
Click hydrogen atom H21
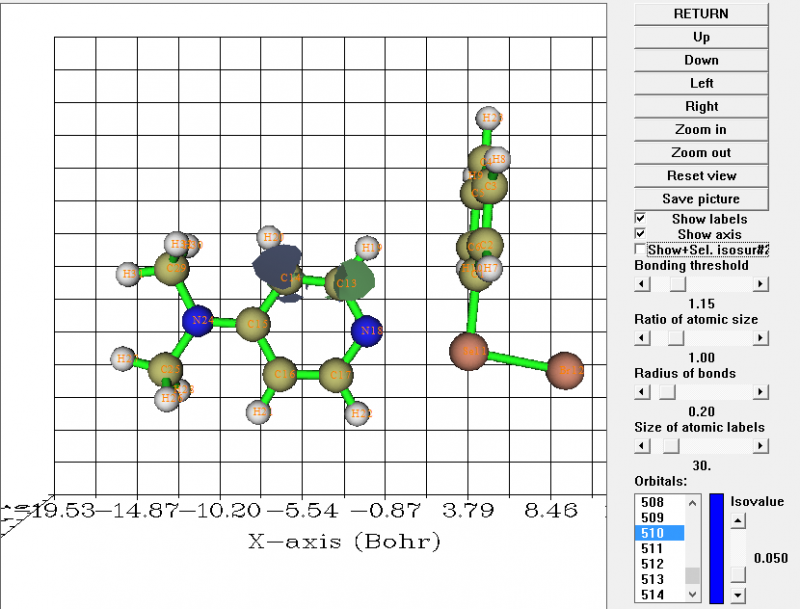[x=259, y=412]
